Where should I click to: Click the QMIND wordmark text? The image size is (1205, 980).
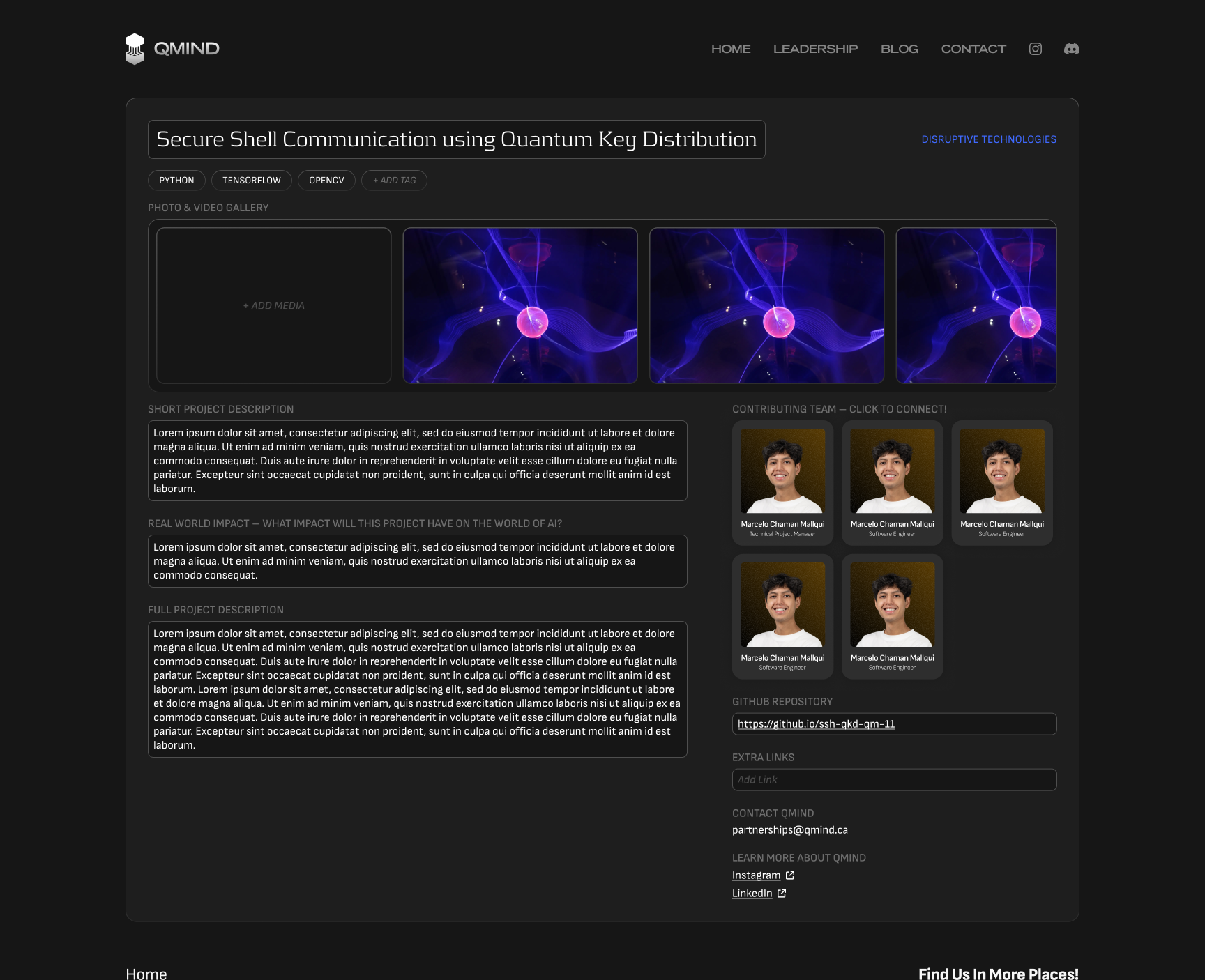pos(186,49)
